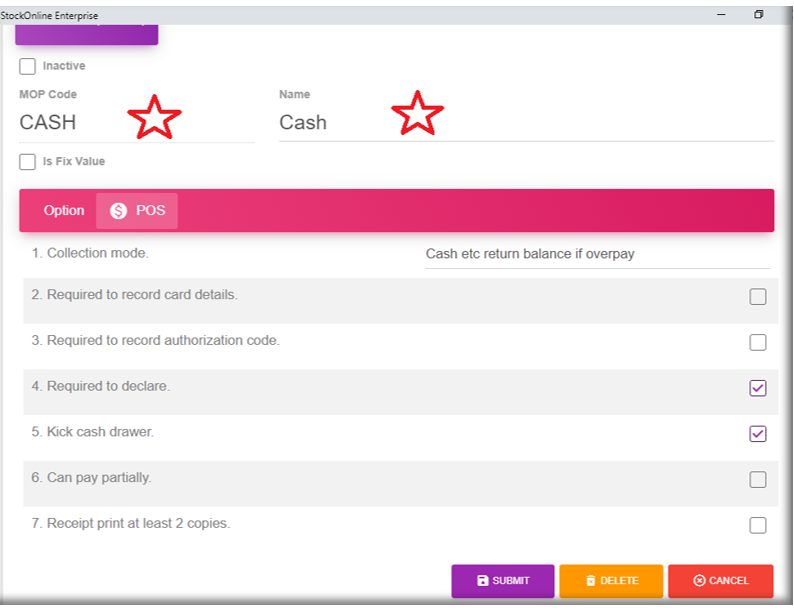Image resolution: width=794 pixels, height=608 pixels.
Task: Enable the Inactive checkbox
Action: click(x=28, y=66)
